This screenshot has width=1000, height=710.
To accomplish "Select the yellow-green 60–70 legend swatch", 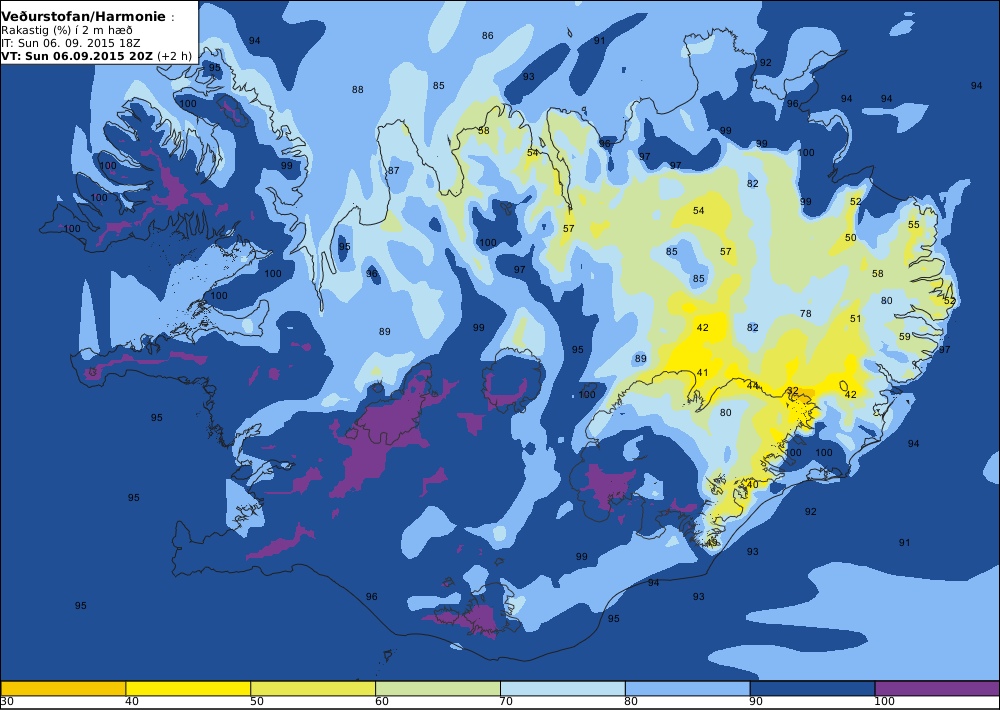I will (x=438, y=688).
